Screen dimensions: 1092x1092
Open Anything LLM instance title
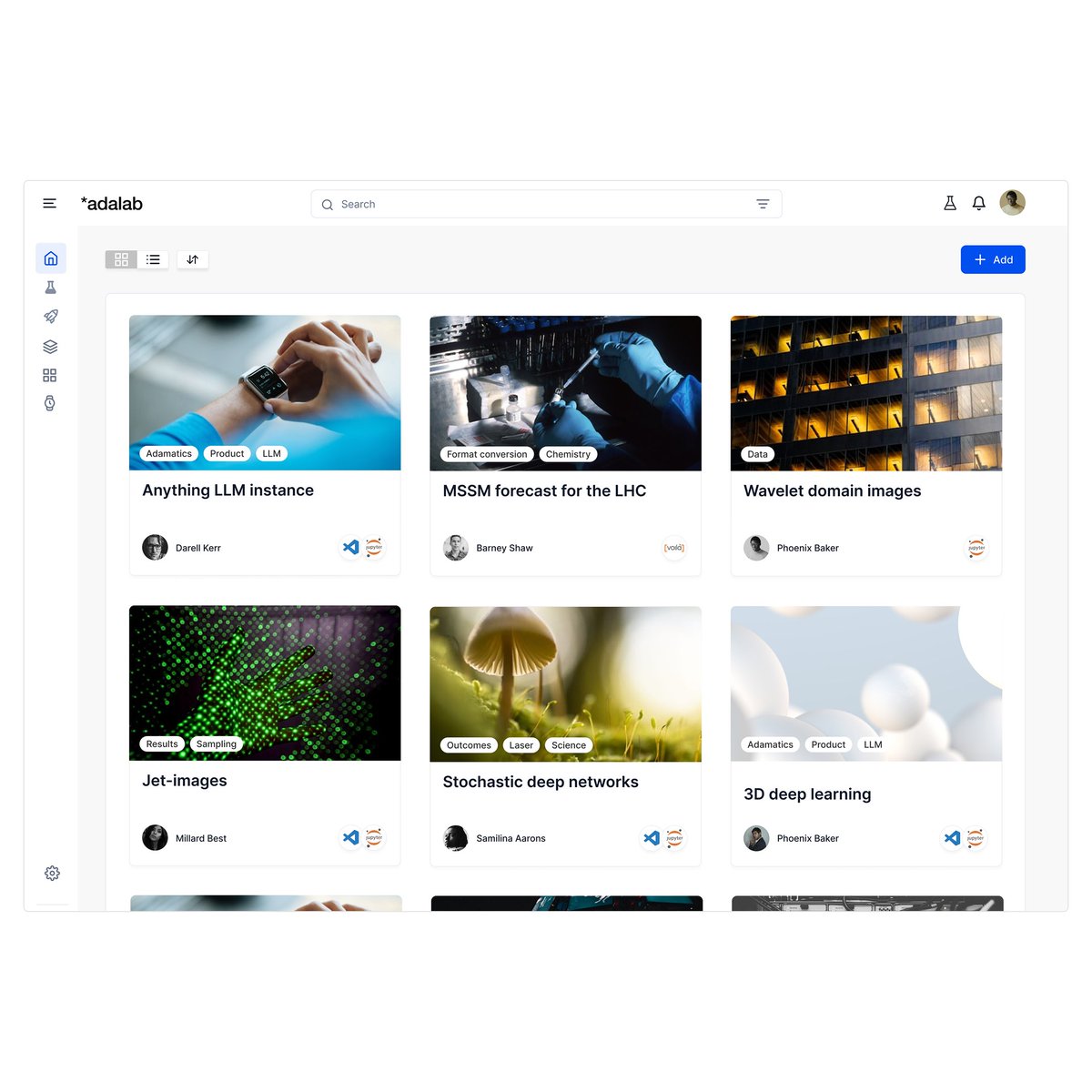click(x=228, y=490)
